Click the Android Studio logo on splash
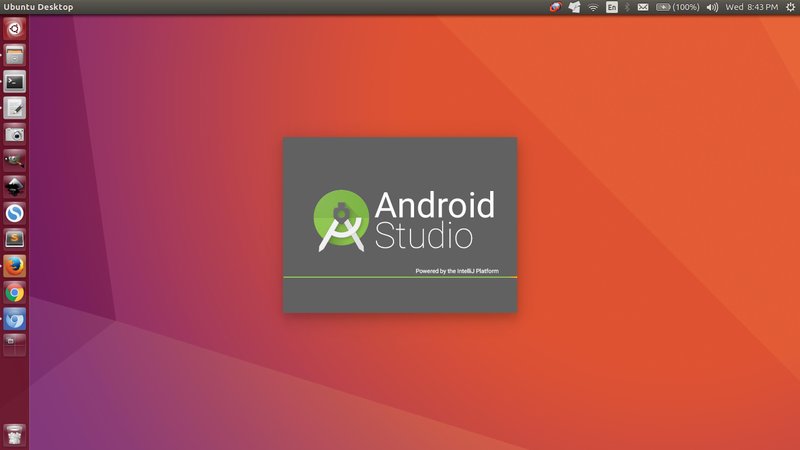Image resolution: width=800 pixels, height=450 pixels. pyautogui.click(x=341, y=220)
